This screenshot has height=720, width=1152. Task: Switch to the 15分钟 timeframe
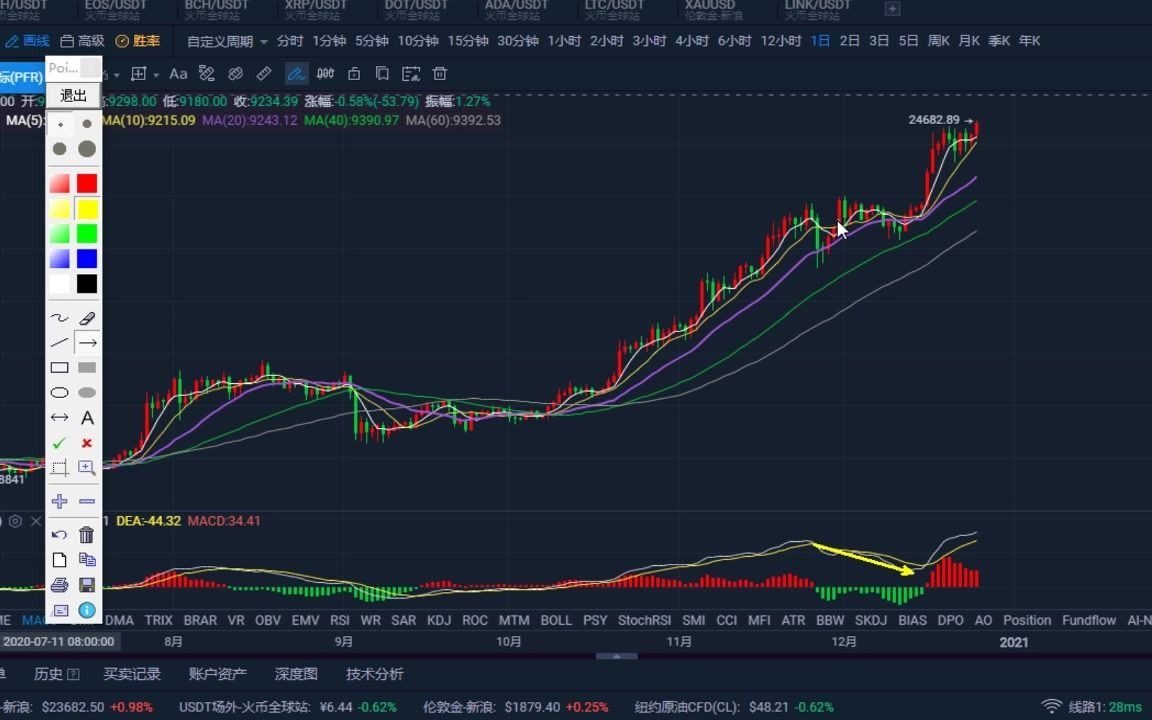pos(468,41)
